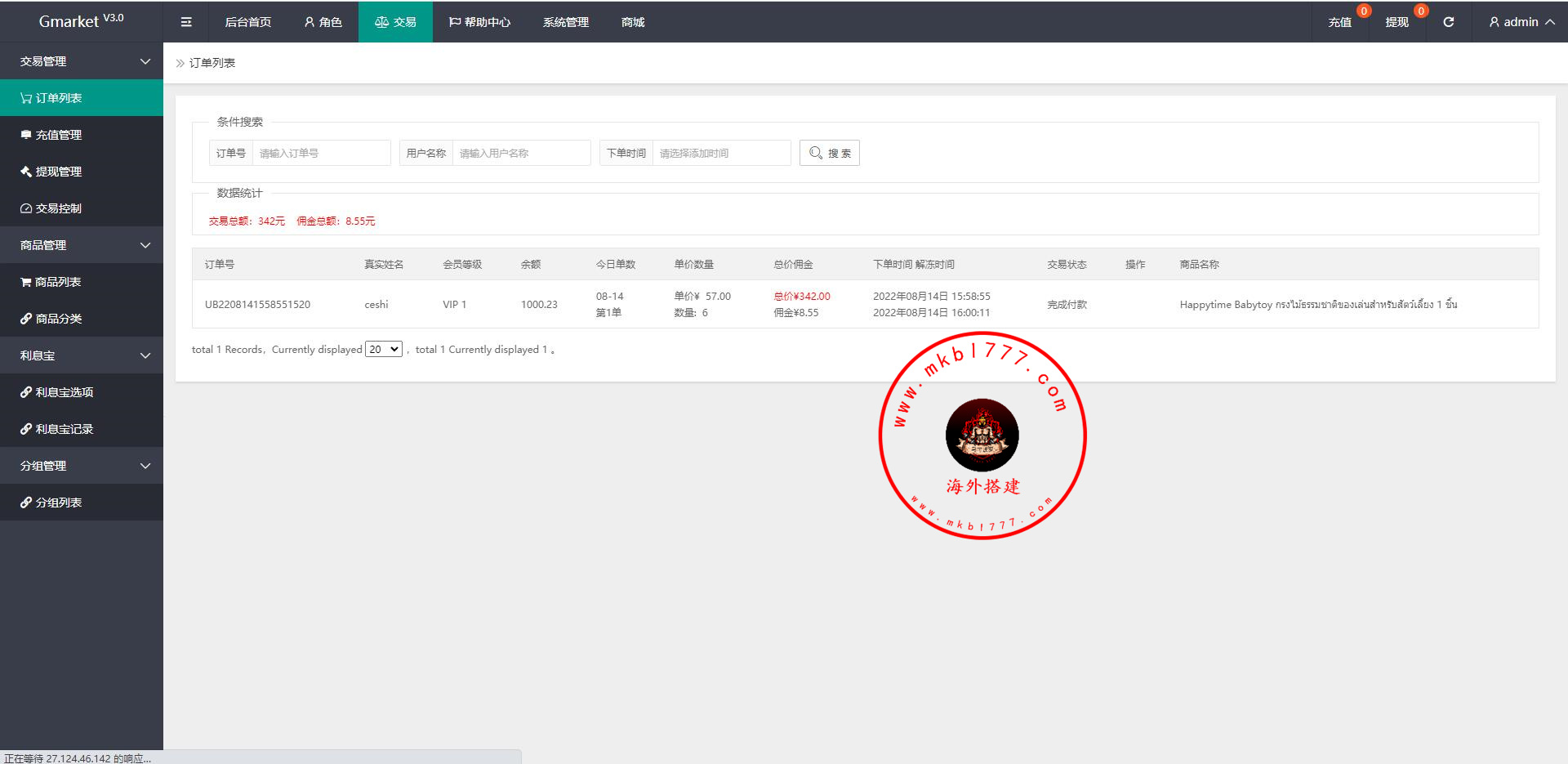Image resolution: width=1568 pixels, height=764 pixels.
Task: Click the 搜索 search button
Action: coord(830,153)
